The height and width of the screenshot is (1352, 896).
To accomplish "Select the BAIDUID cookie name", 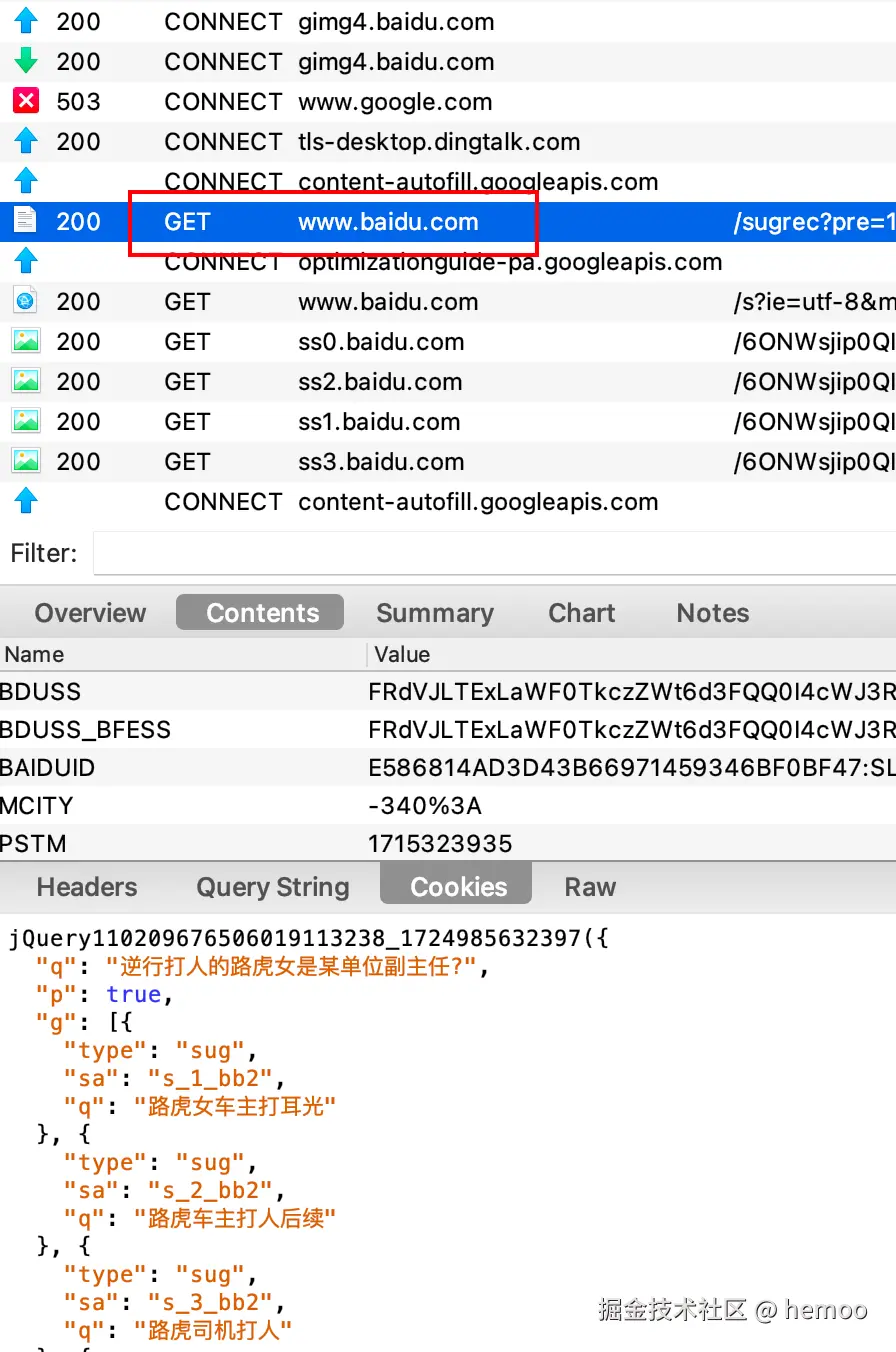I will pos(48,768).
